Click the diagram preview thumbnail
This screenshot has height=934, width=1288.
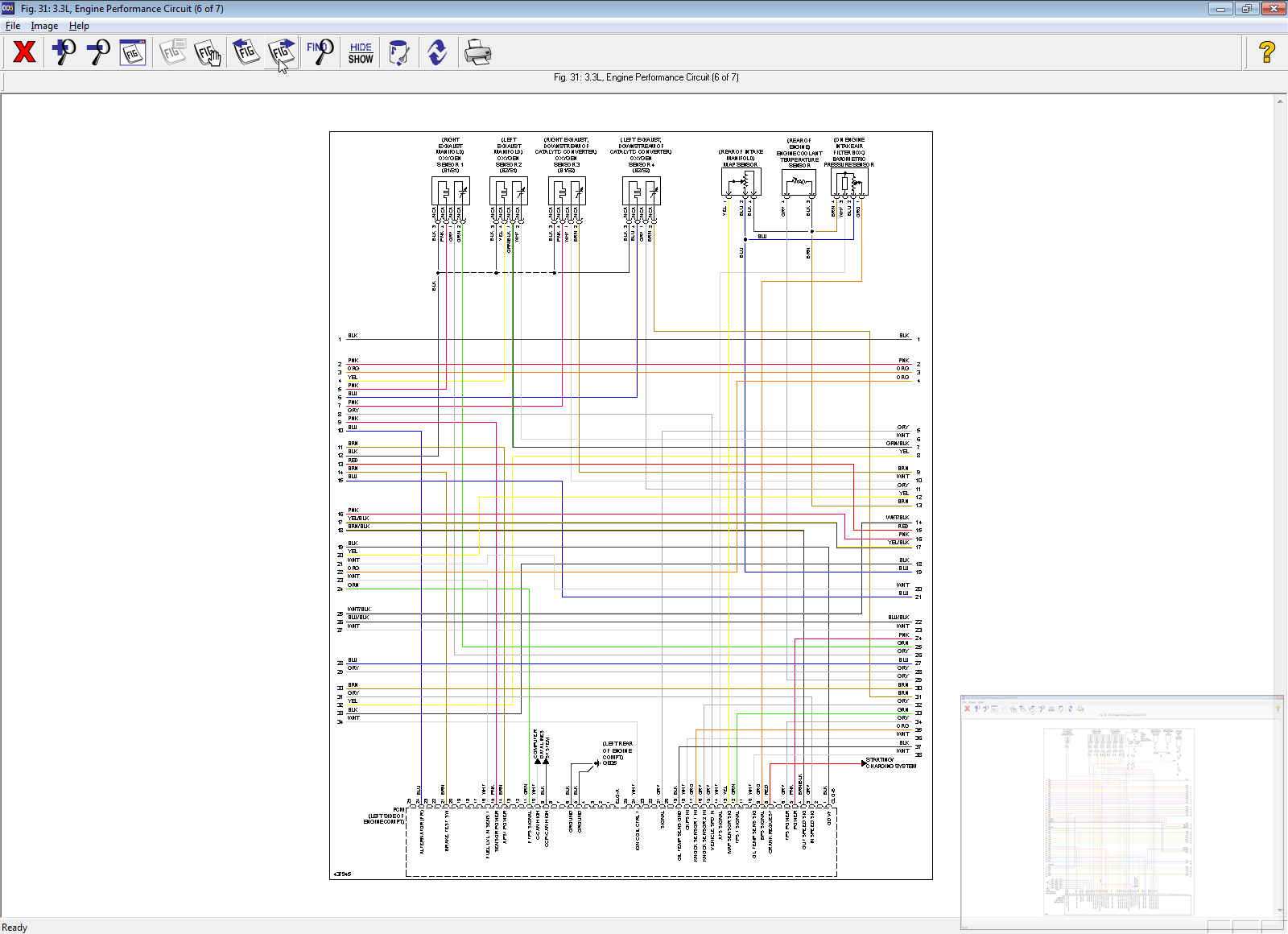click(x=1121, y=813)
